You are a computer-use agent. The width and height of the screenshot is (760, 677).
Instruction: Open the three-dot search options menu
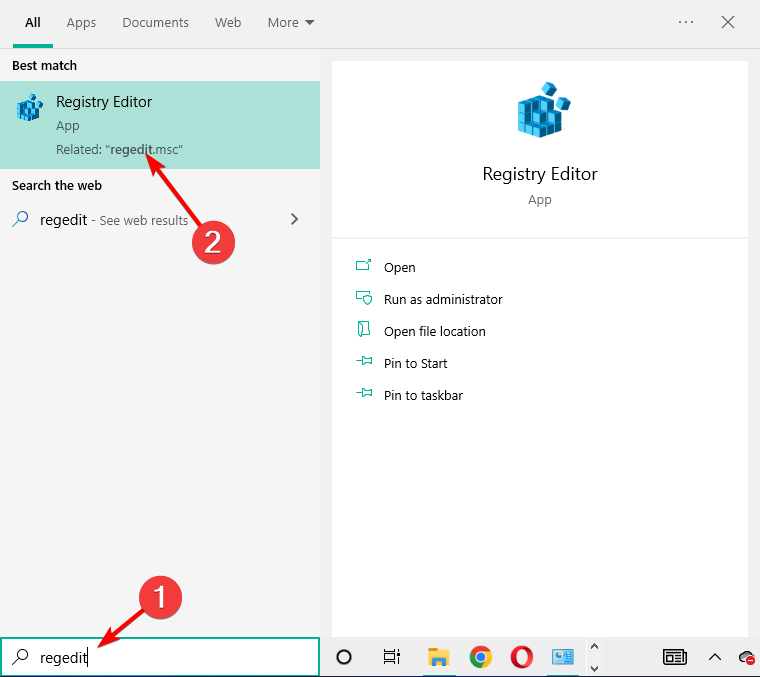(x=686, y=22)
